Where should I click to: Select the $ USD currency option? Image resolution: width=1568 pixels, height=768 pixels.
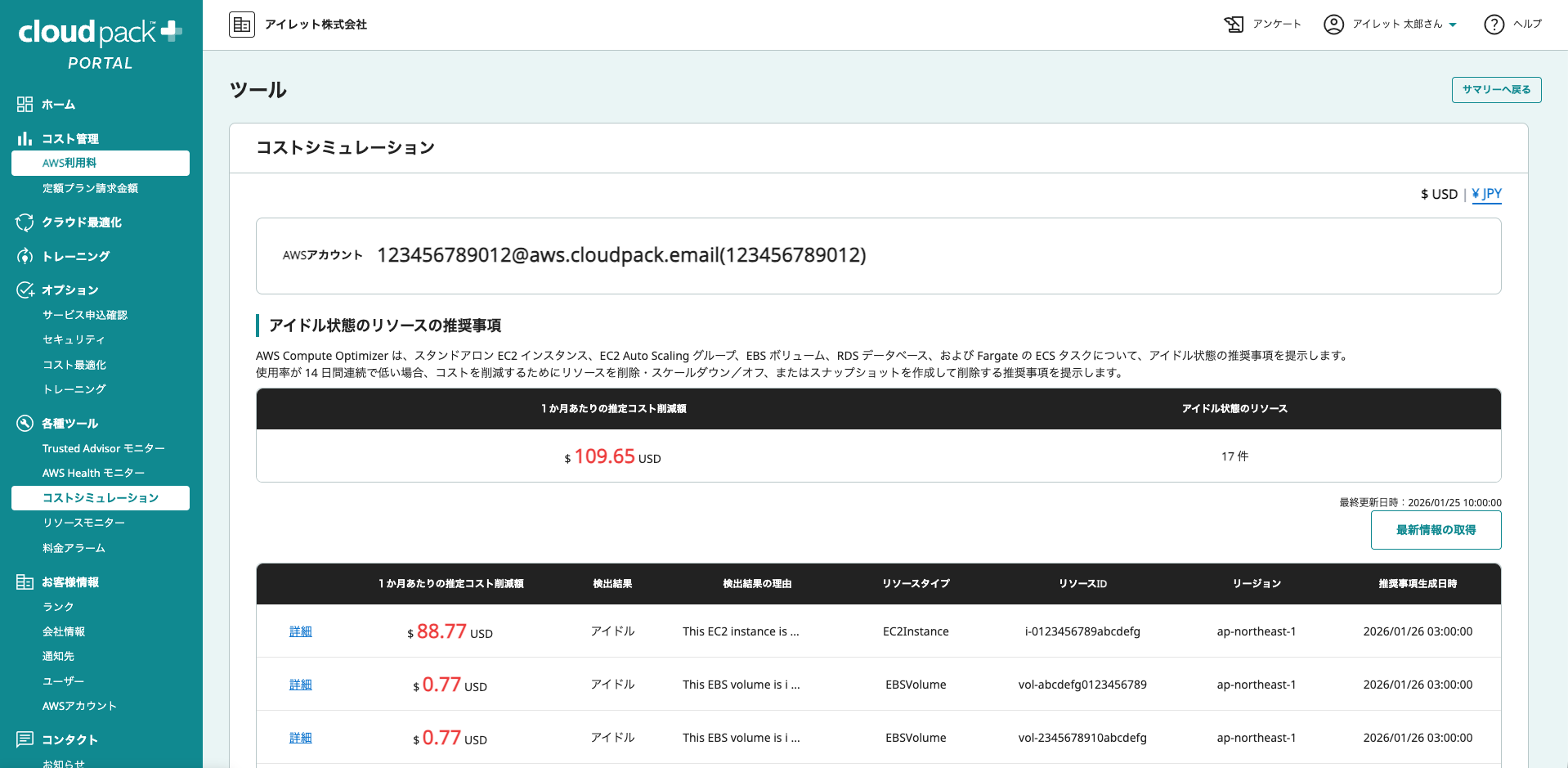1439,194
